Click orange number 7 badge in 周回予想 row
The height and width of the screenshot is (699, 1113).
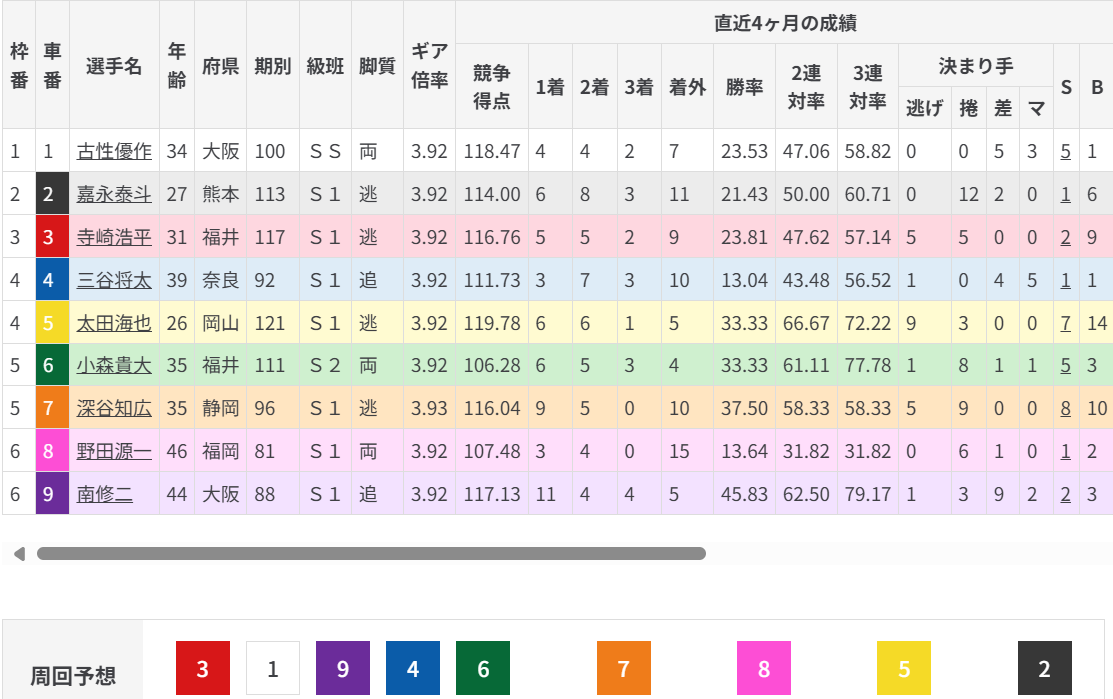point(624,668)
